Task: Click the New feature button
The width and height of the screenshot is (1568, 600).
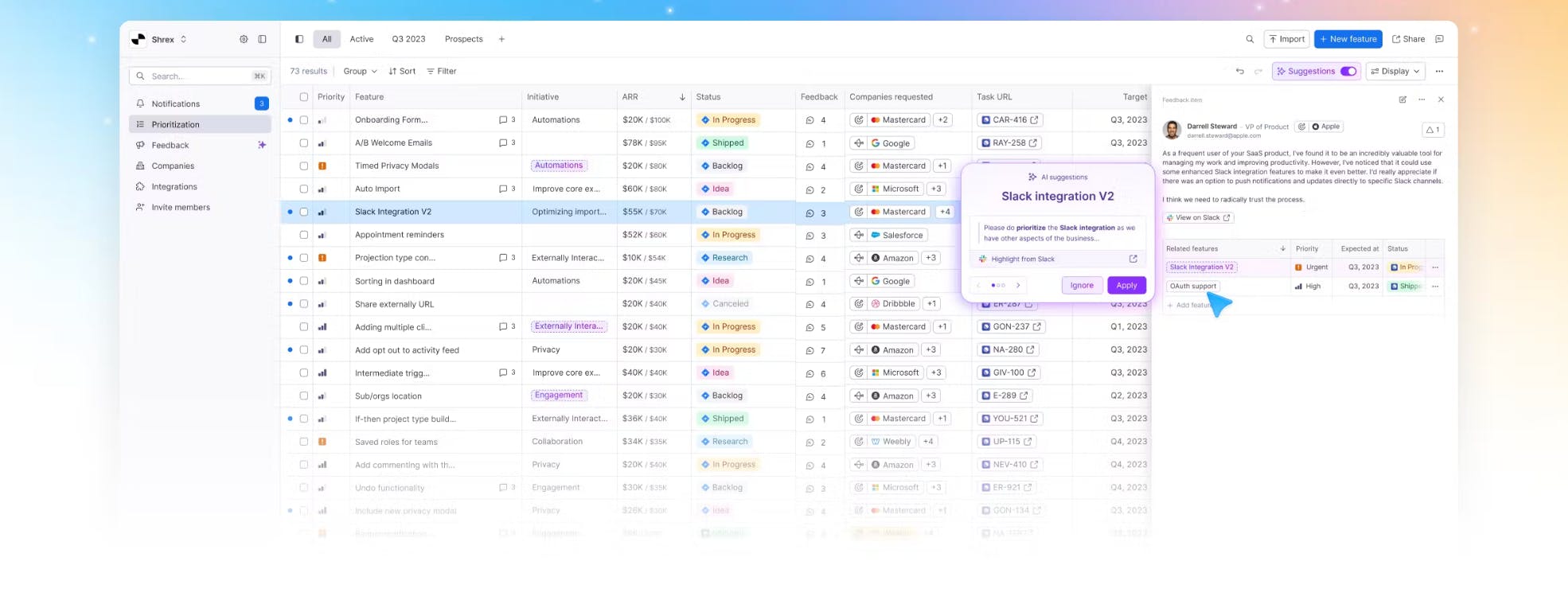Action: coord(1348,39)
